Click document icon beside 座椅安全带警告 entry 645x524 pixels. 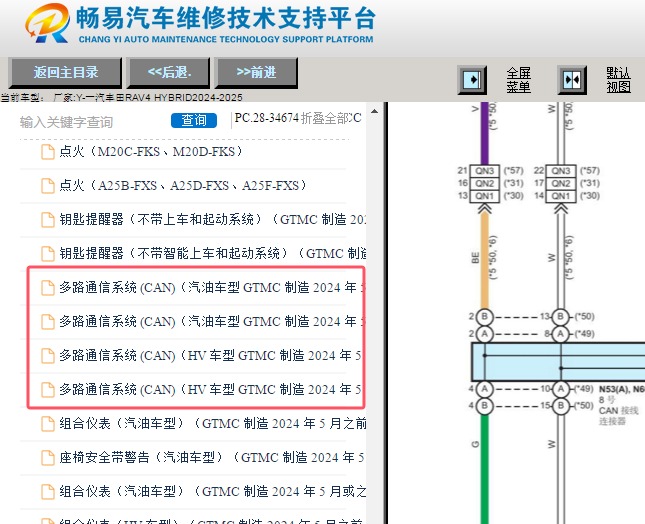[x=48, y=457]
